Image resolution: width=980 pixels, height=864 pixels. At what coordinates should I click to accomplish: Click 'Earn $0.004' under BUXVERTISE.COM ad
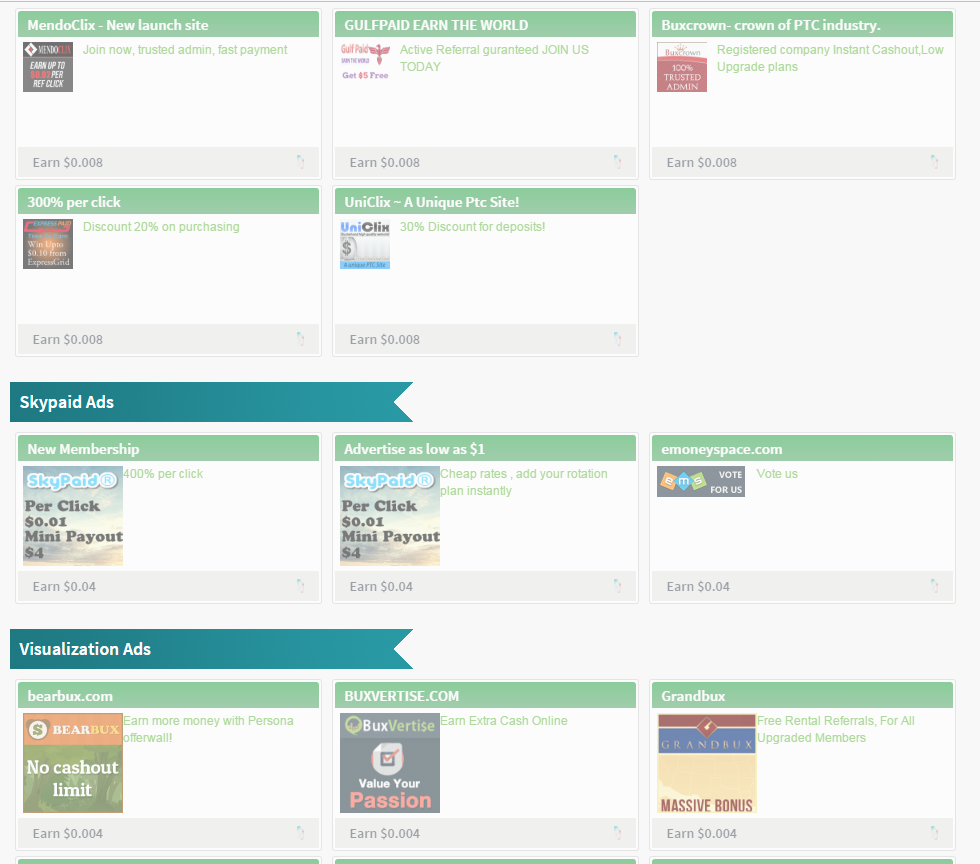point(384,833)
